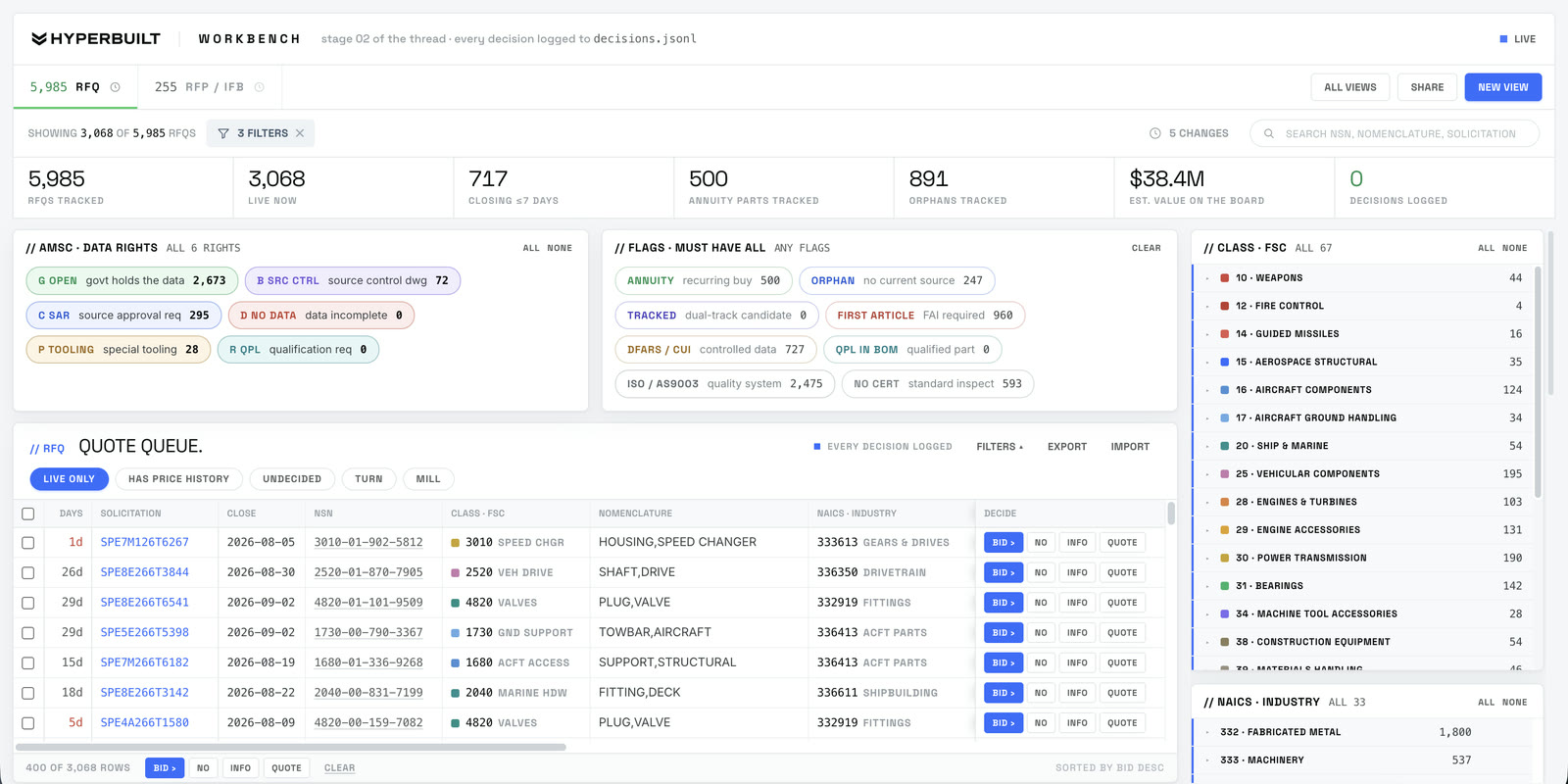Remove the 3 Filters chip with X
The height and width of the screenshot is (784, 1568).
click(300, 133)
